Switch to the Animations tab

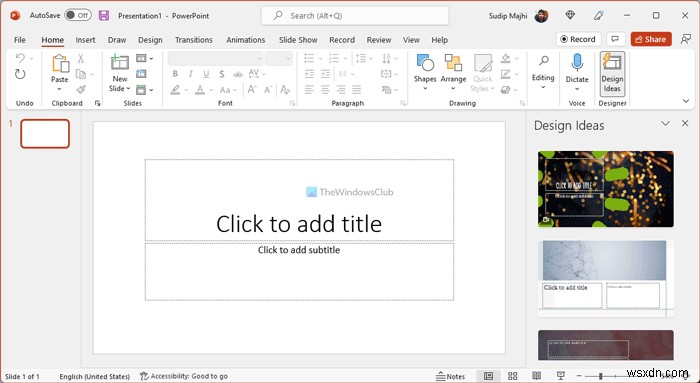tap(246, 40)
